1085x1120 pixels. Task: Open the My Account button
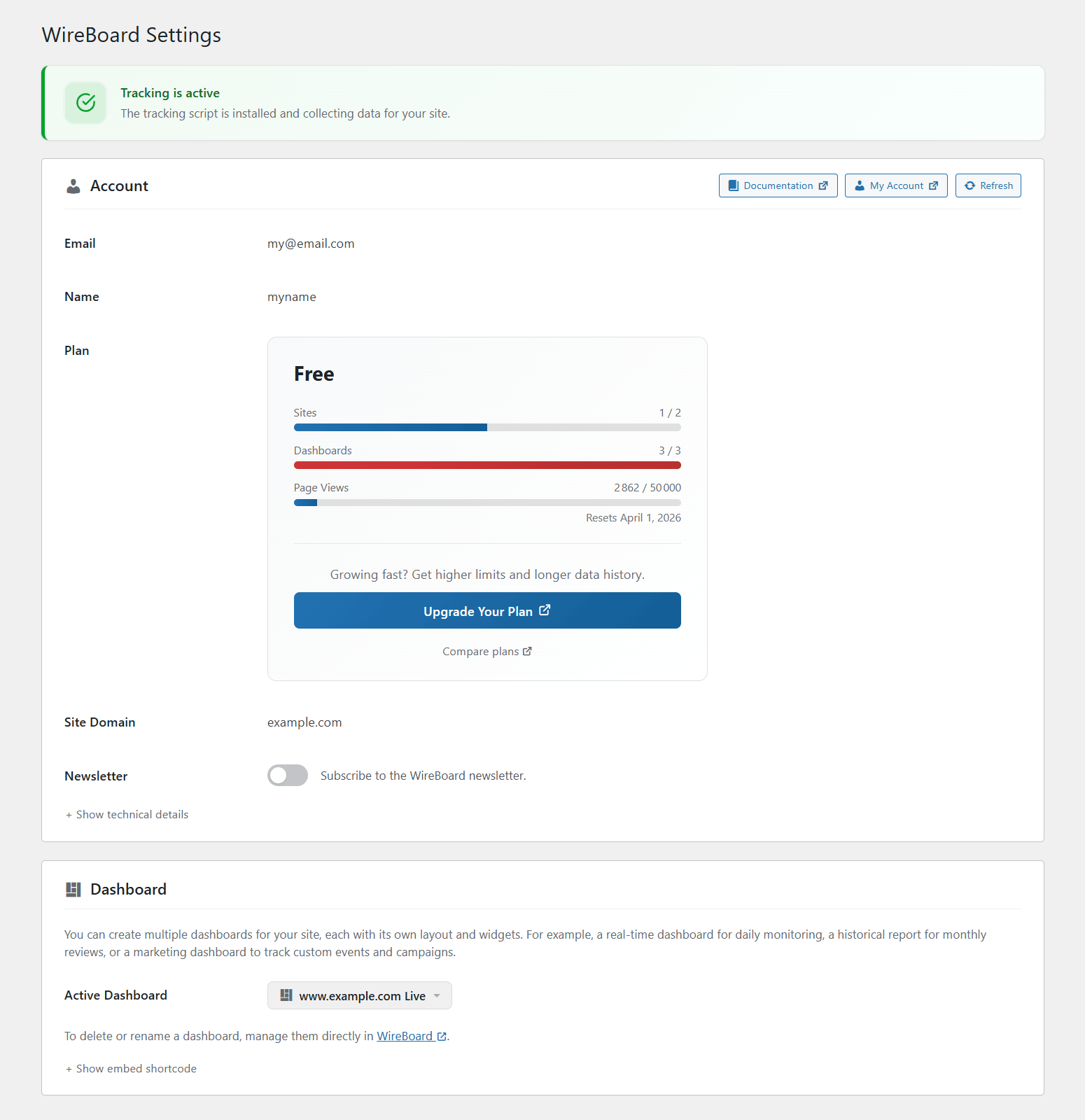(x=896, y=185)
